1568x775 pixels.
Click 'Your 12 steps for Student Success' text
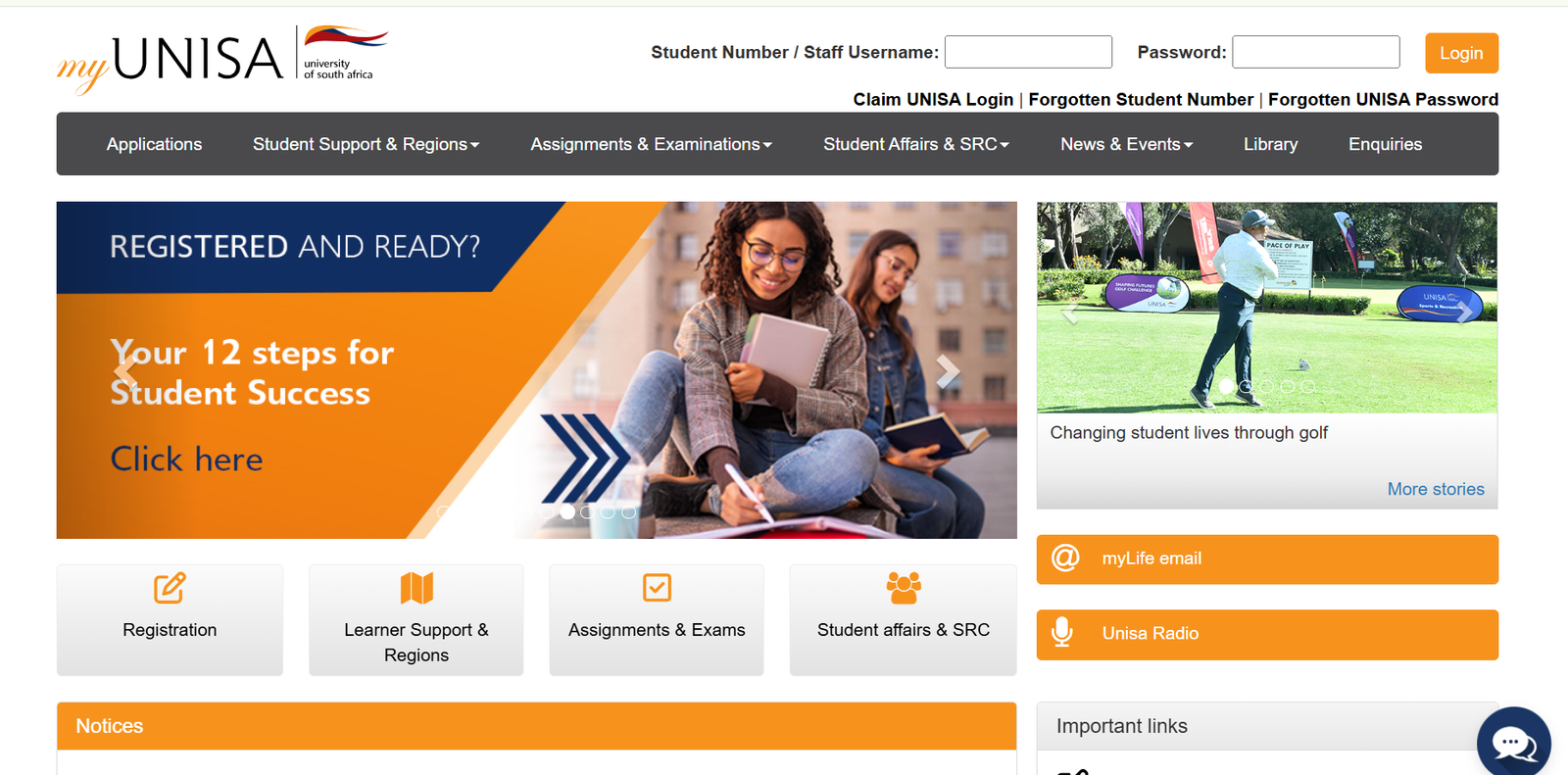tap(252, 372)
